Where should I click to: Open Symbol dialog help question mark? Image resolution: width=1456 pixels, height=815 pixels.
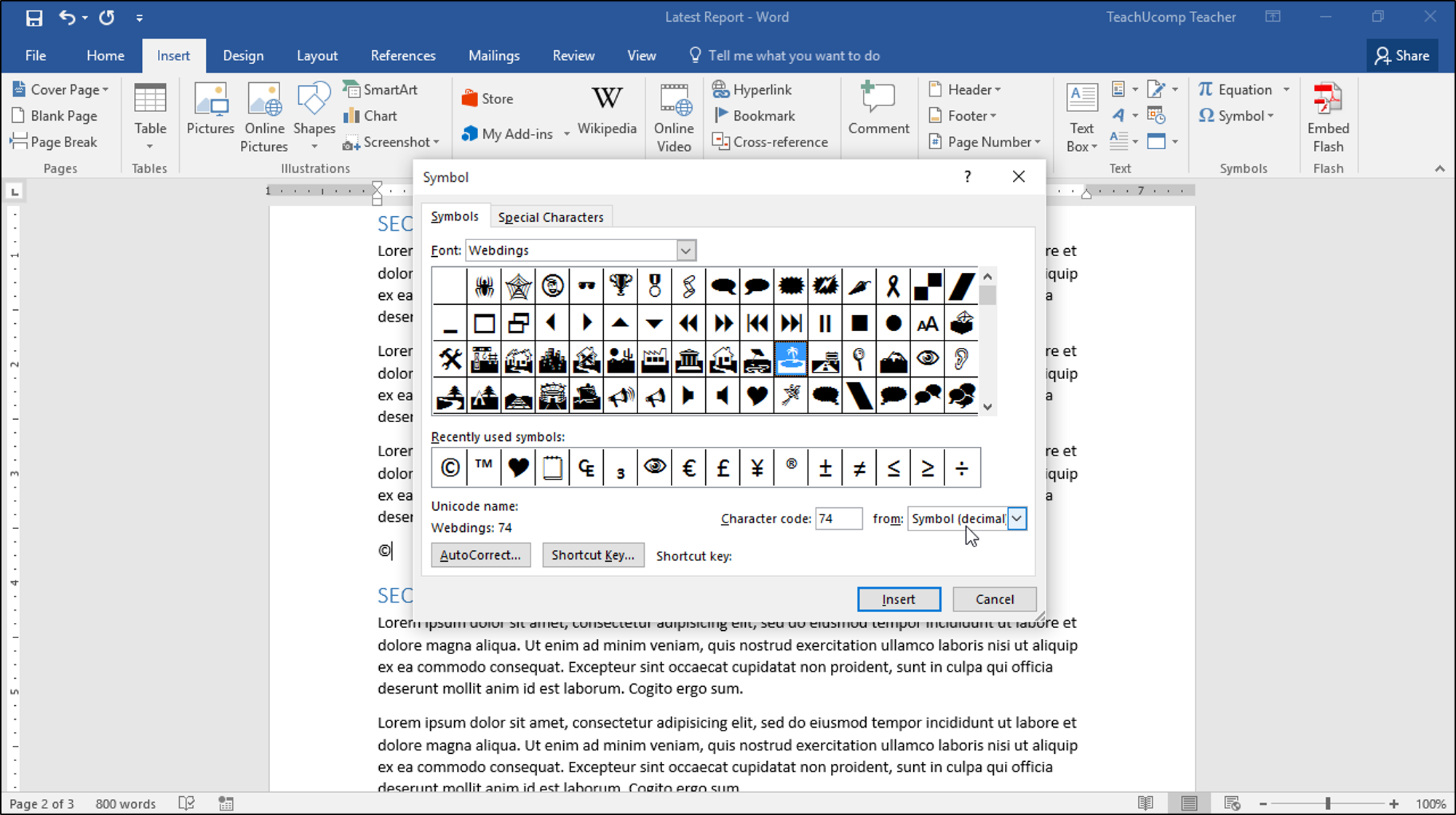[967, 176]
